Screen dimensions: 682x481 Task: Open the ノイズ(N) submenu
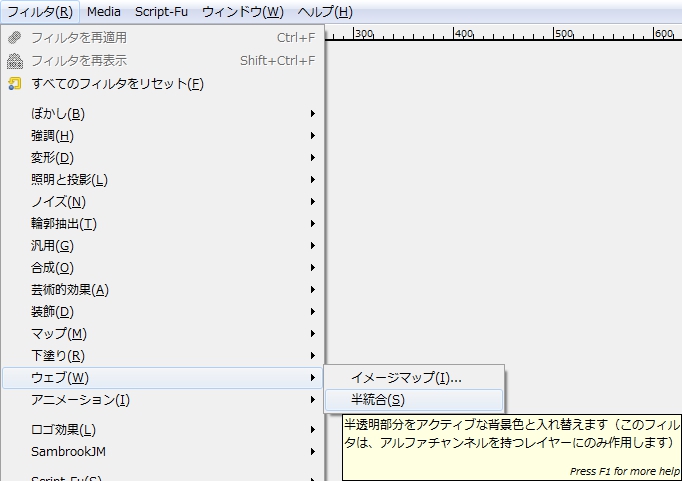point(163,202)
